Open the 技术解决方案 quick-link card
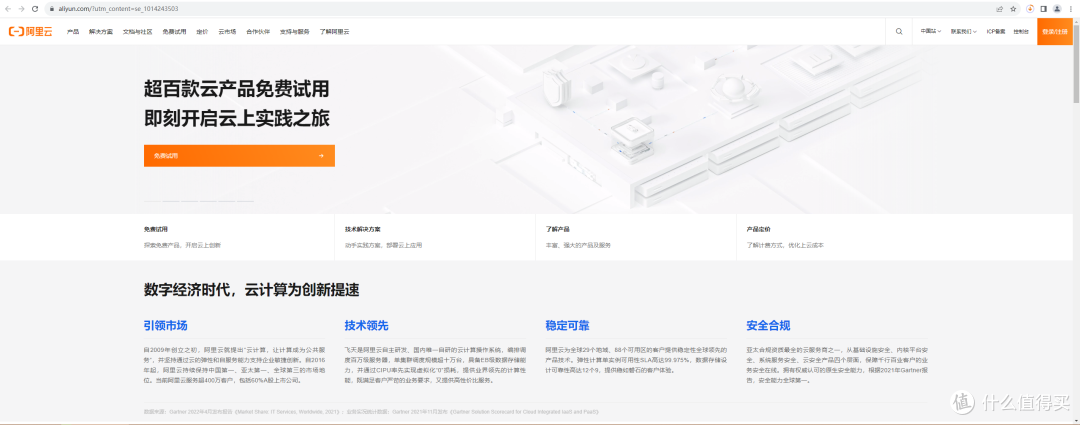This screenshot has height=425, width=1080. tap(435, 237)
